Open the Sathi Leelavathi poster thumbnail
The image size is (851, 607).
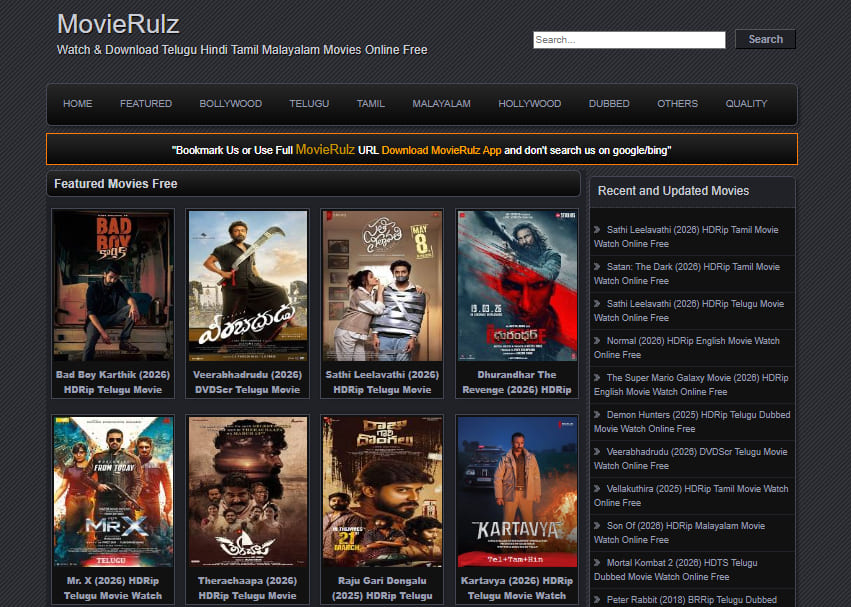click(382, 286)
